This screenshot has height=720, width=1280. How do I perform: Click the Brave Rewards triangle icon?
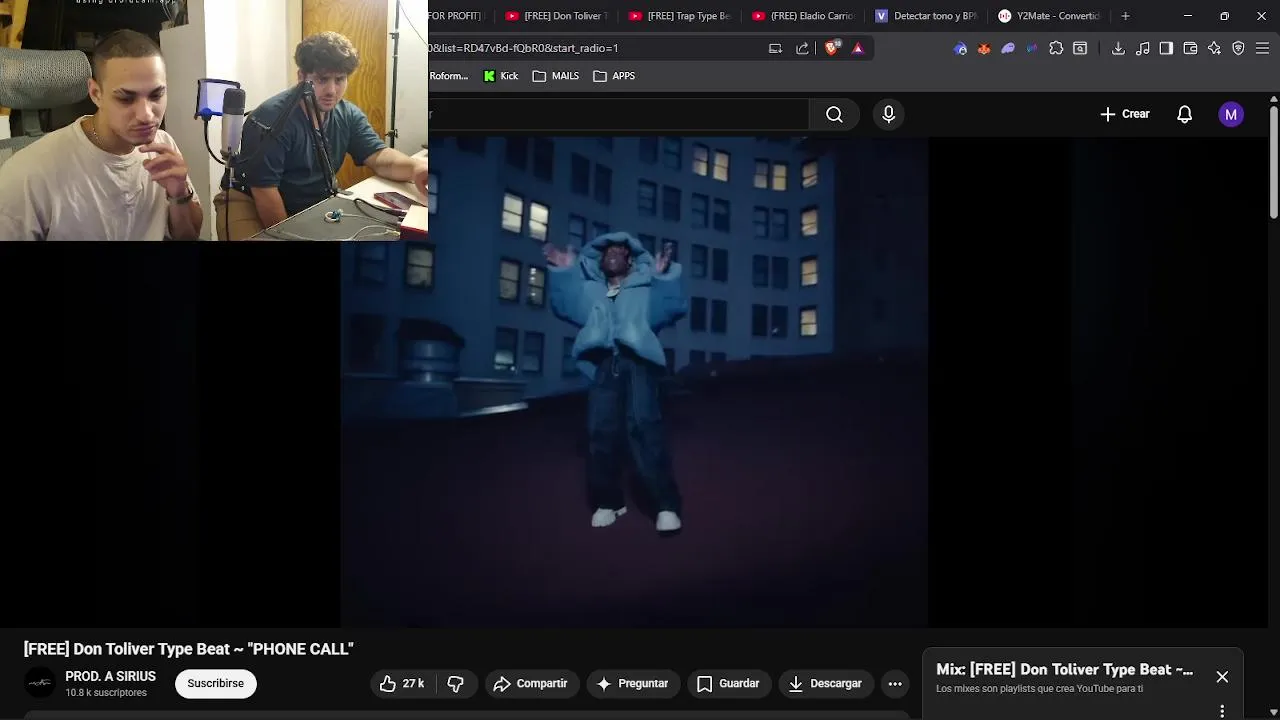tap(858, 48)
